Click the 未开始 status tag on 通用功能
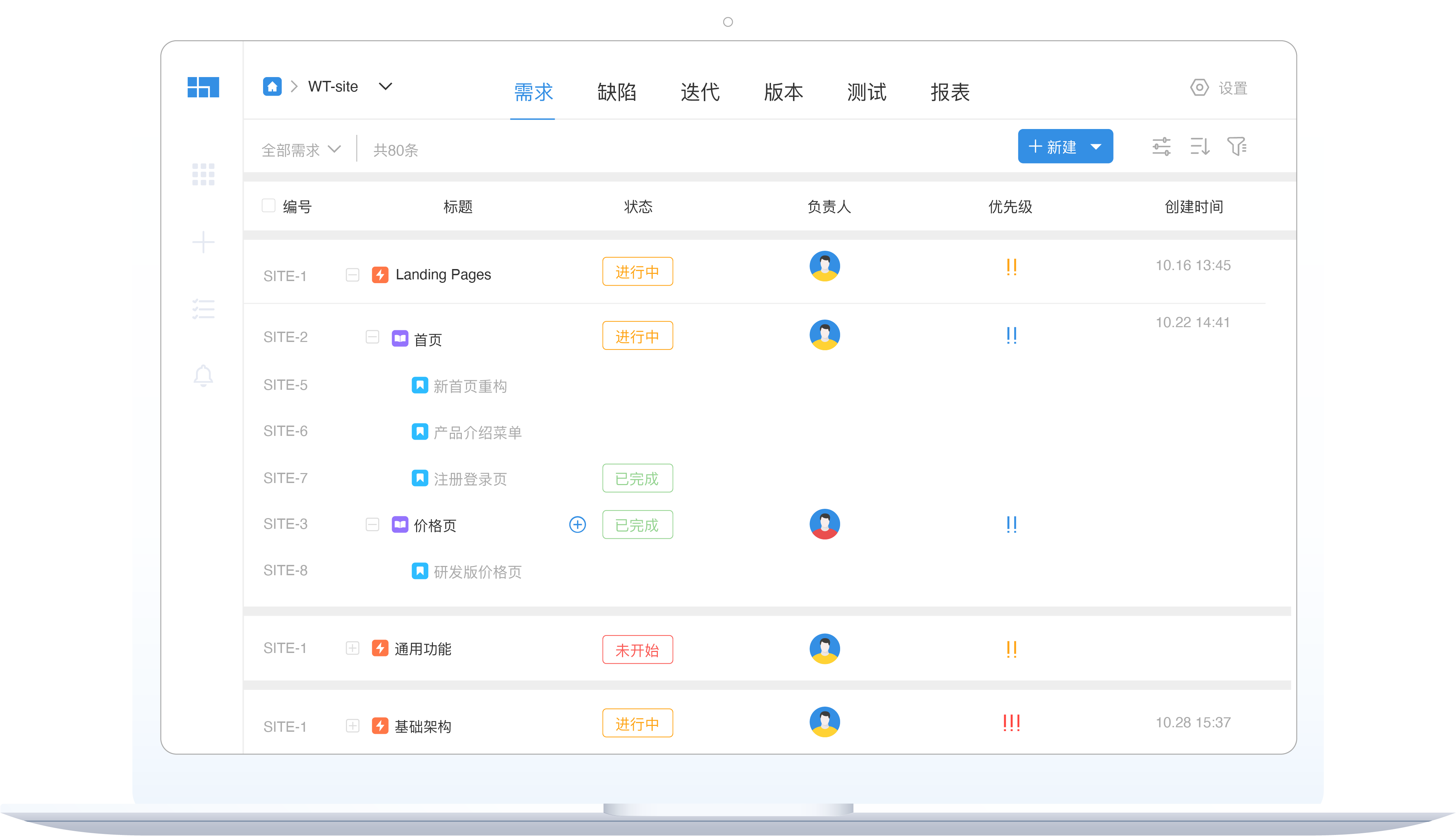The height and width of the screenshot is (836, 1456). pos(637,650)
